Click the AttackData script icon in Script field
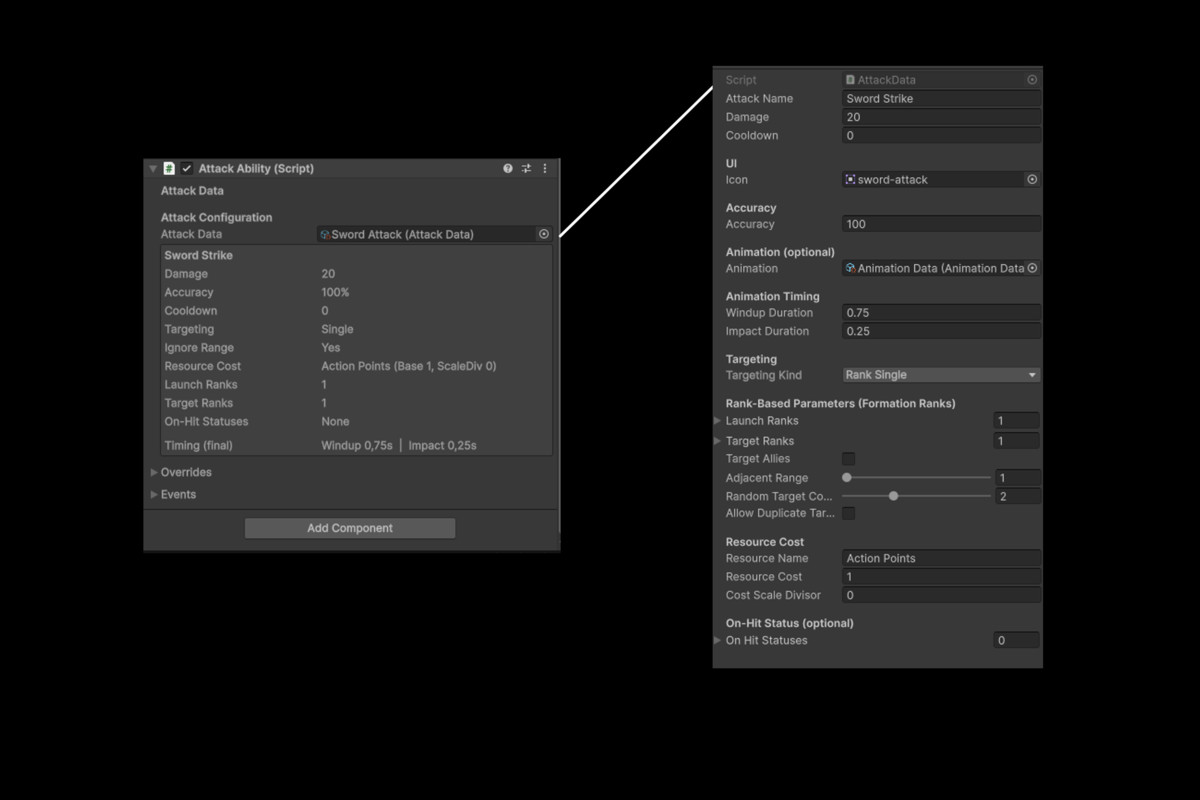 851,79
